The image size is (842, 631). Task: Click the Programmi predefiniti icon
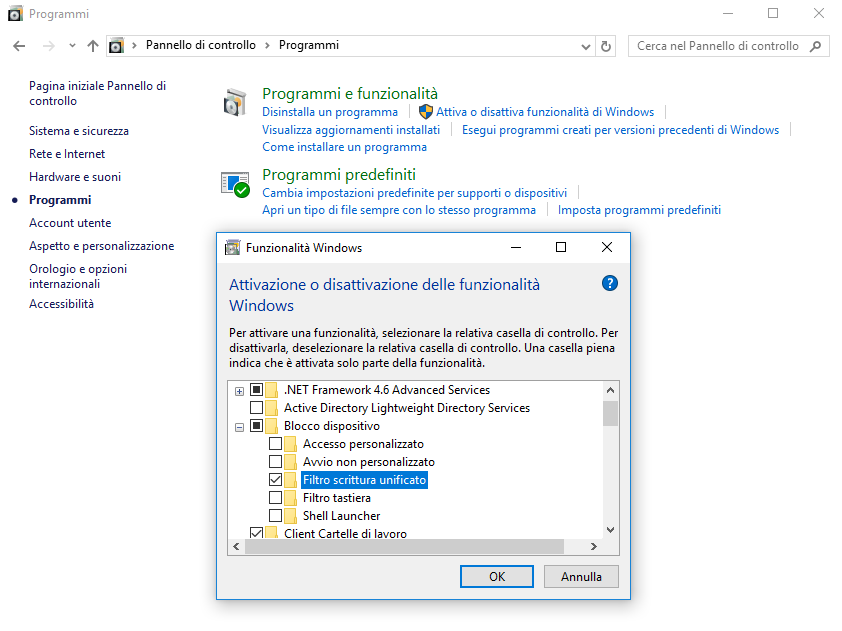235,183
